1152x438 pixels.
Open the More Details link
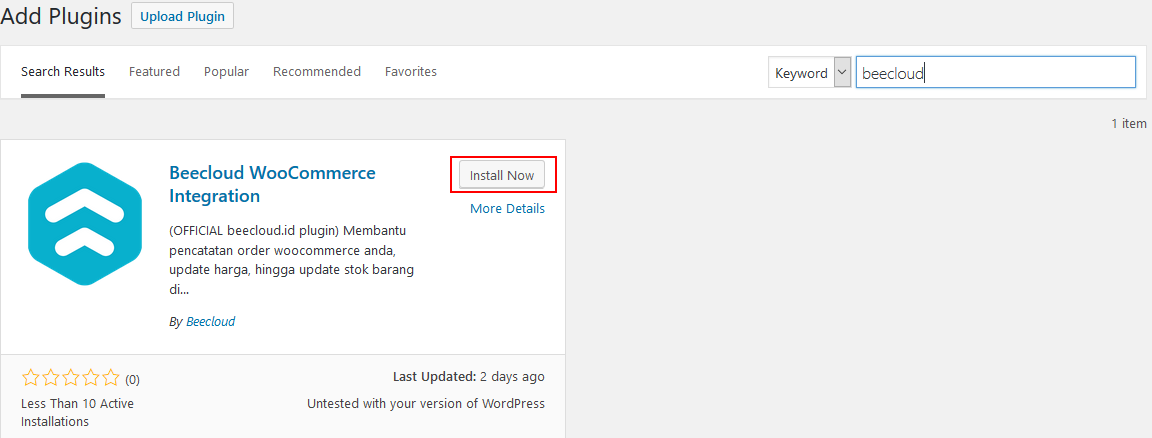[x=508, y=208]
